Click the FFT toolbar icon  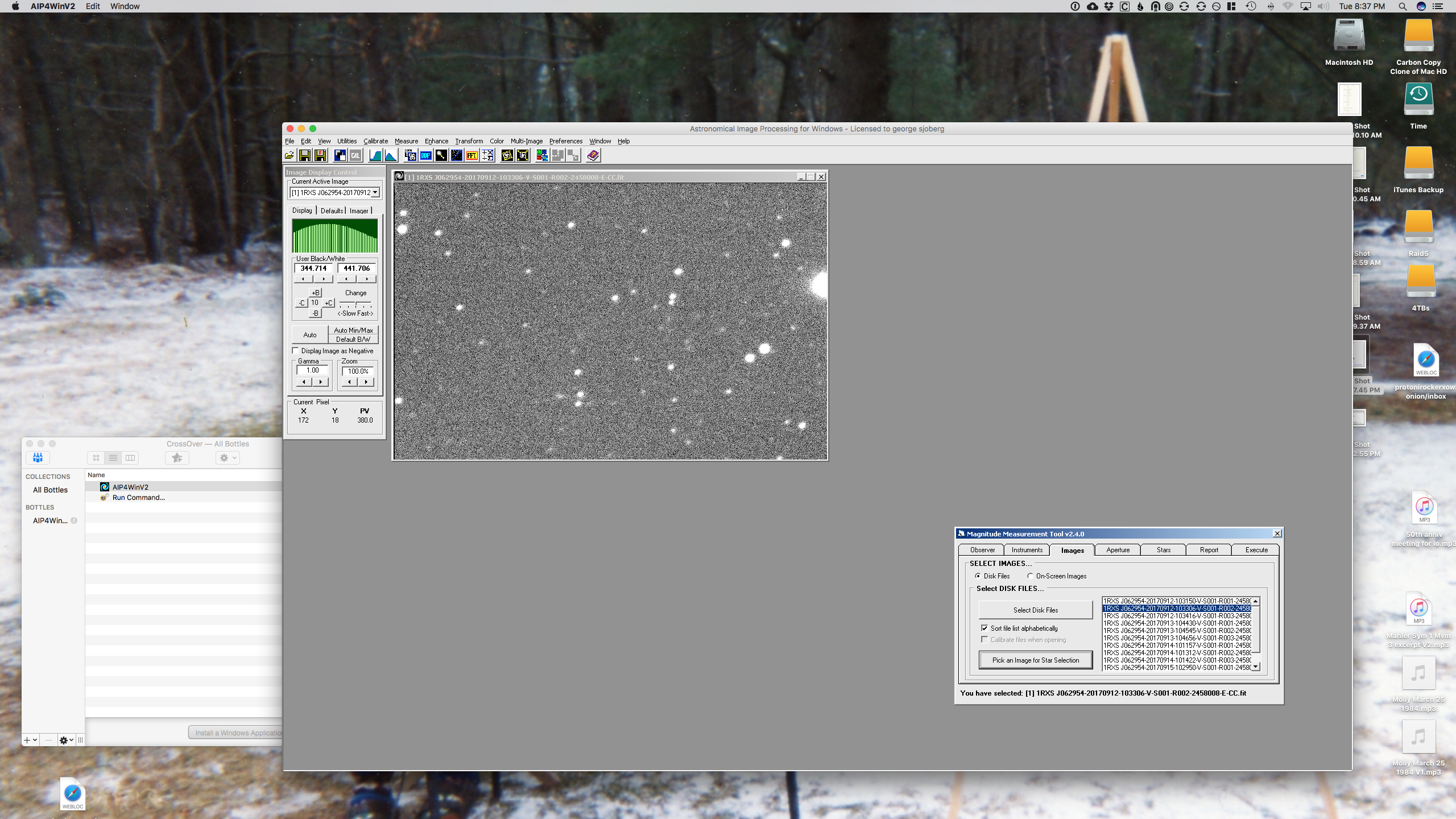tap(471, 155)
